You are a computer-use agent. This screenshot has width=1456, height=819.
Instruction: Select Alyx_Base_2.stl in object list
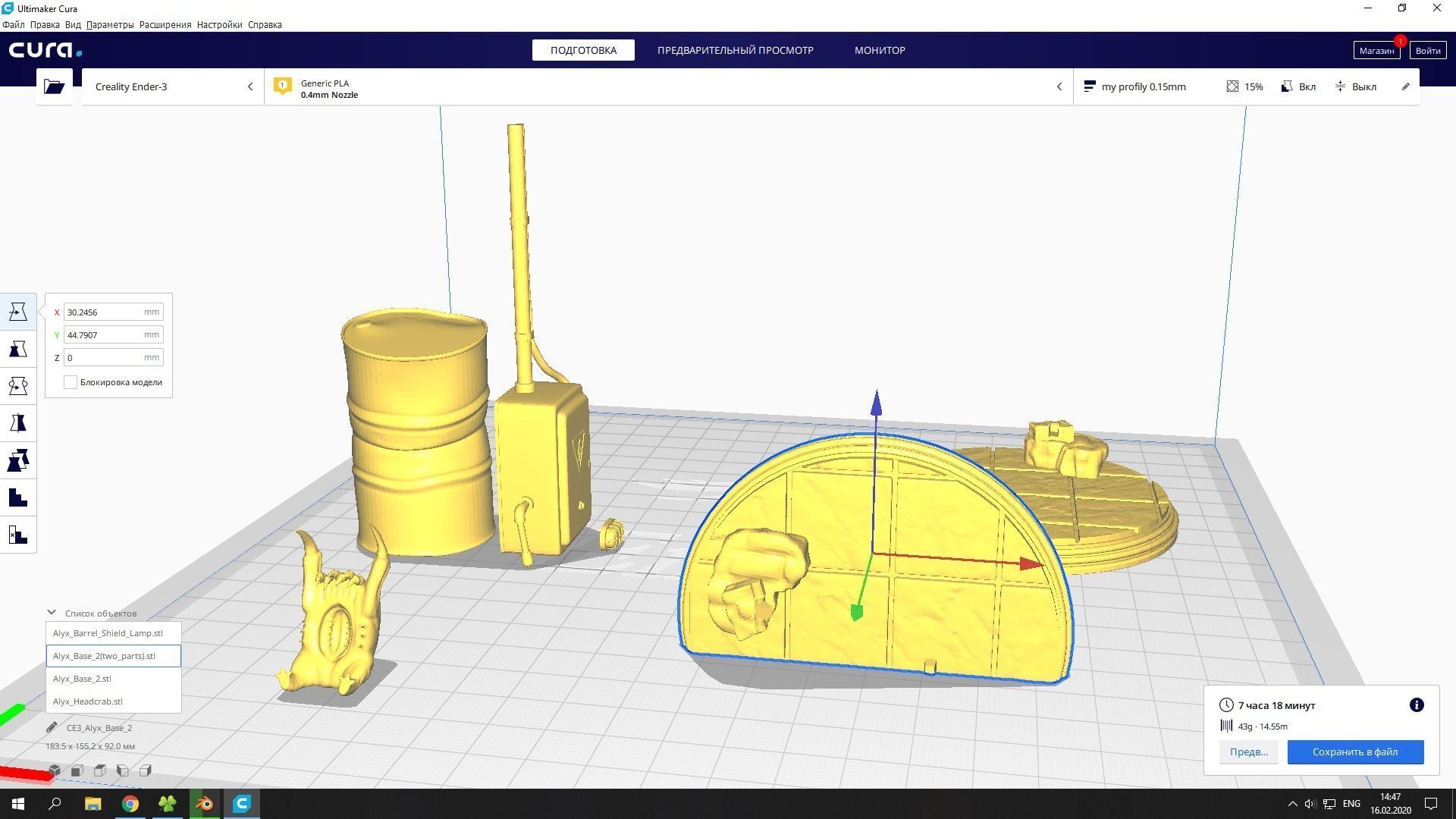tap(114, 678)
